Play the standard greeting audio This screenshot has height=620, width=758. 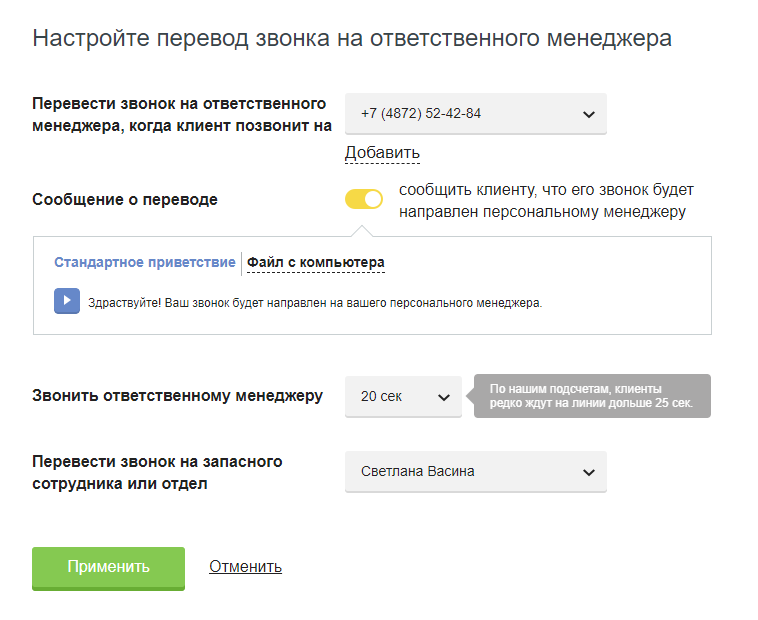[67, 301]
